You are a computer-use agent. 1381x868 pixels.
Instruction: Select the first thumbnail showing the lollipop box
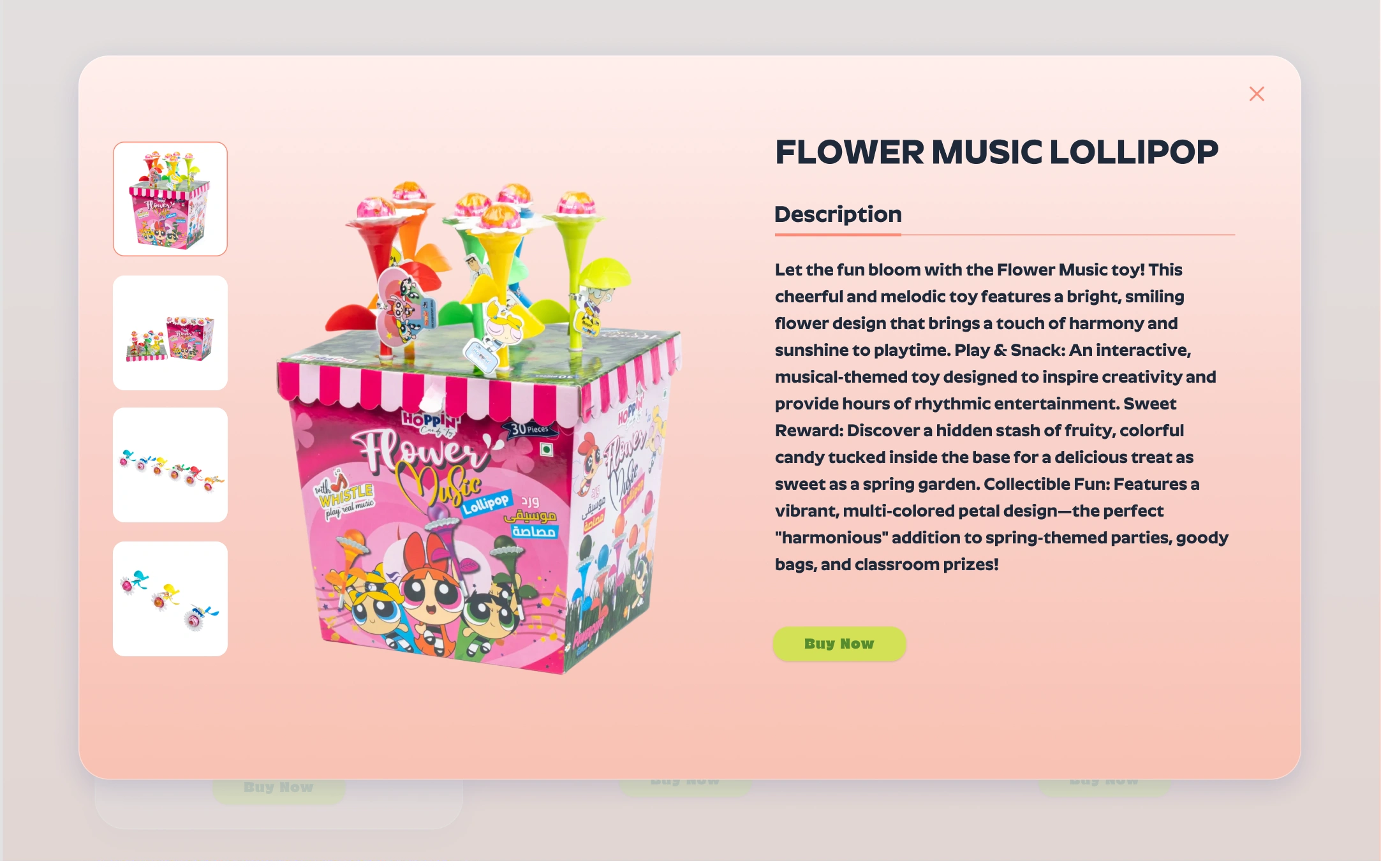(x=170, y=199)
